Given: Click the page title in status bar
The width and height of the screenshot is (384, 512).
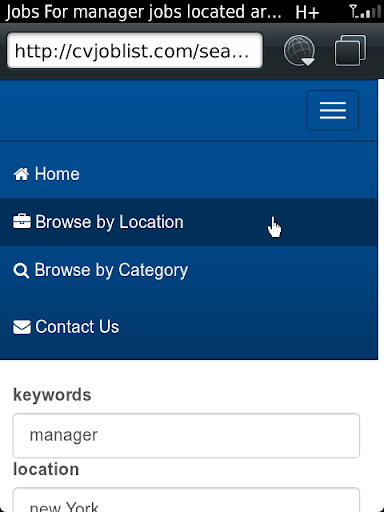Looking at the screenshot, I should [x=143, y=12].
